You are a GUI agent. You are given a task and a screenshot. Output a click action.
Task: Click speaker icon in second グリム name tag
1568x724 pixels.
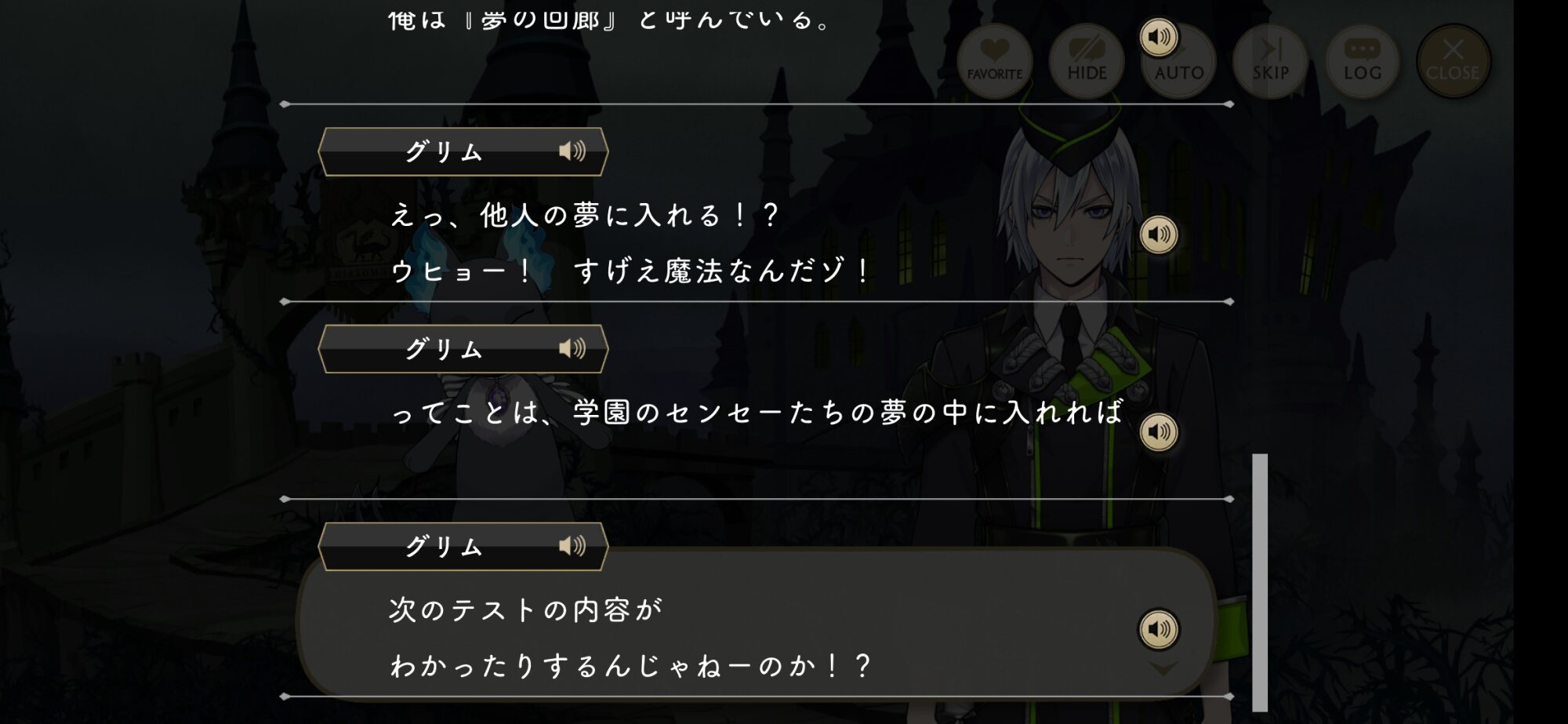pyautogui.click(x=572, y=349)
